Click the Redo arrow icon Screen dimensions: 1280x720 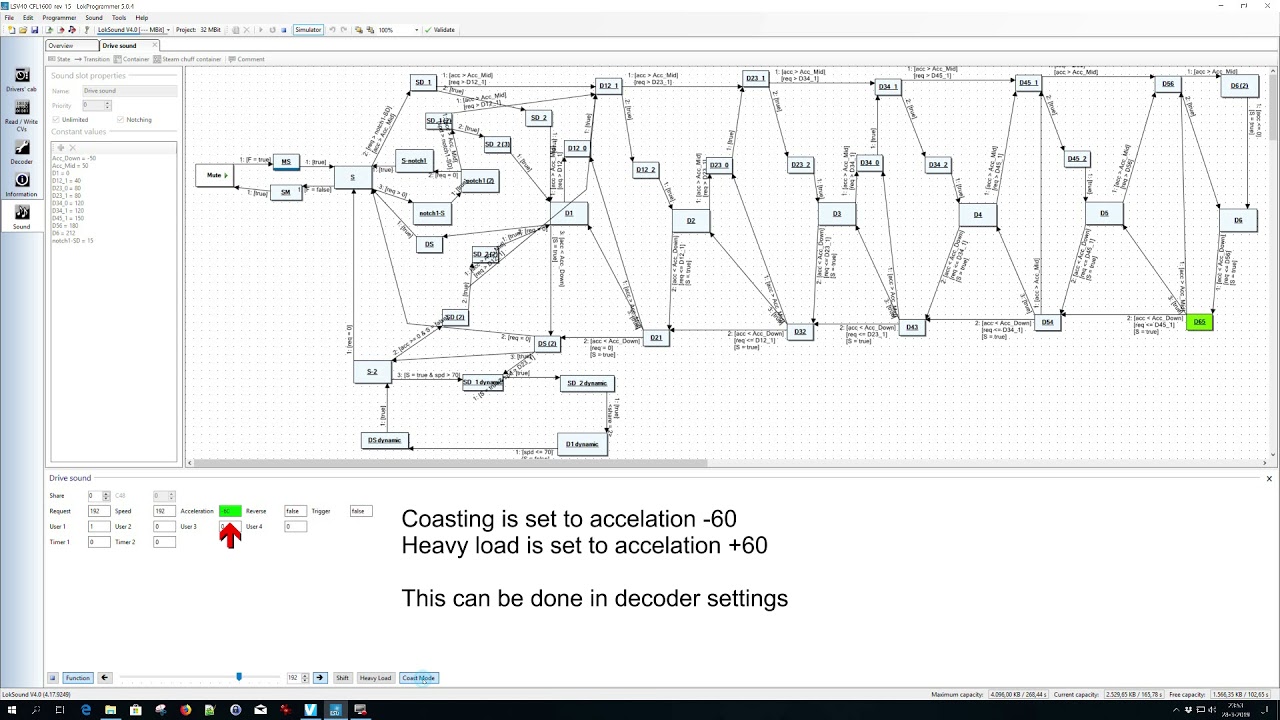coord(343,30)
